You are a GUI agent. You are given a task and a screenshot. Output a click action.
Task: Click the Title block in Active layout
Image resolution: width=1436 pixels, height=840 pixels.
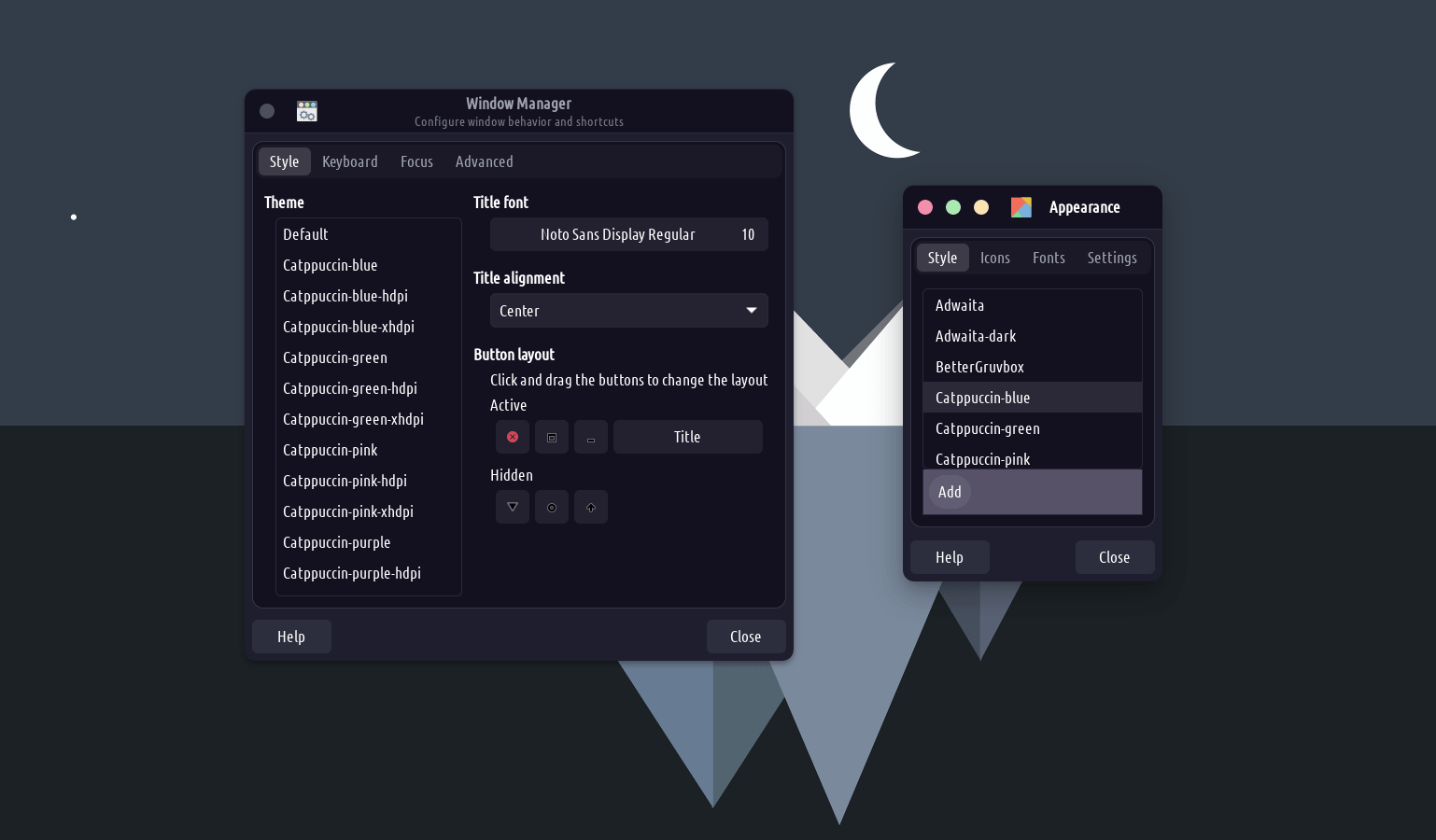coord(687,437)
